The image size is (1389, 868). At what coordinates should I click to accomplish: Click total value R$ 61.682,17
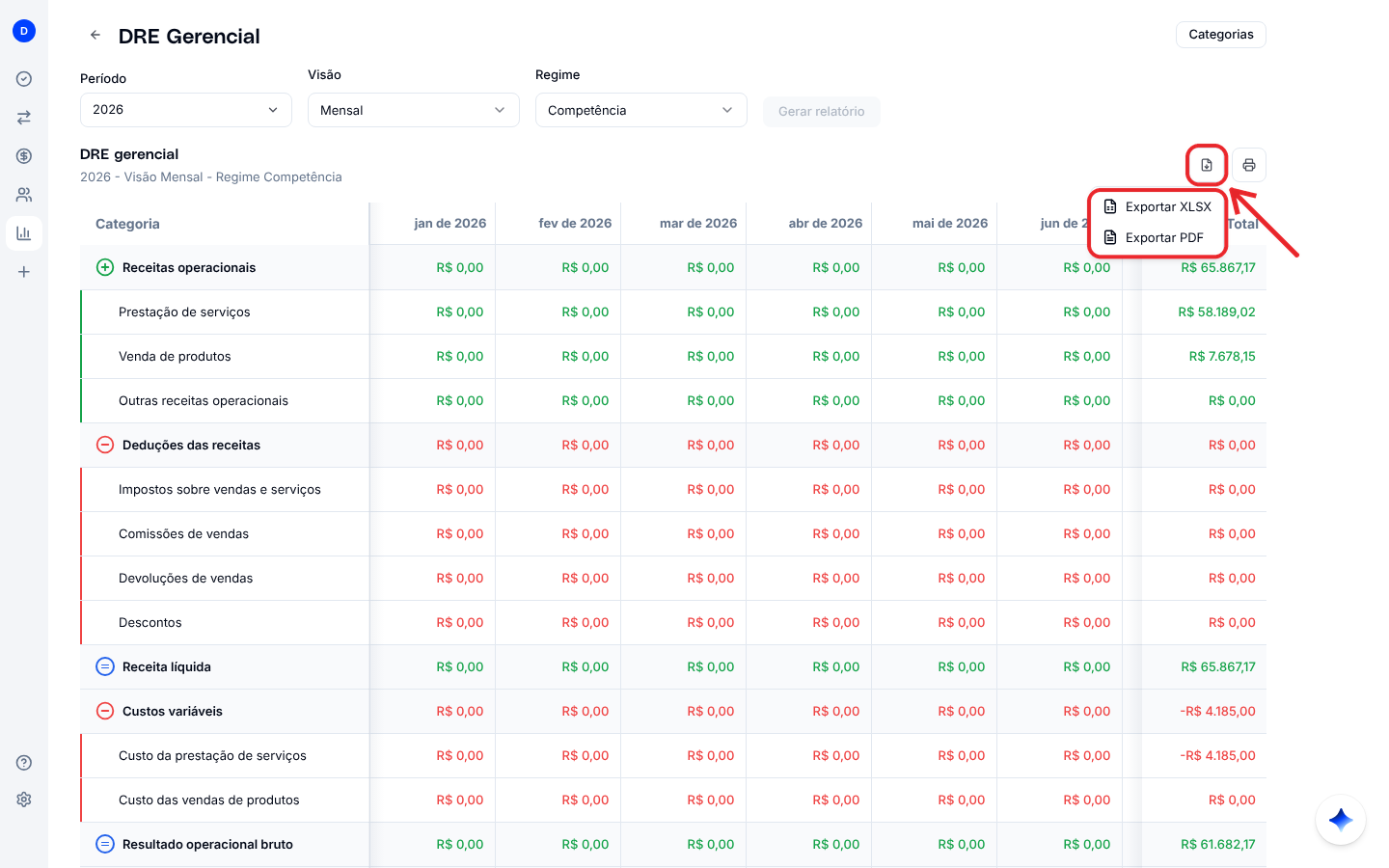[x=1218, y=844]
